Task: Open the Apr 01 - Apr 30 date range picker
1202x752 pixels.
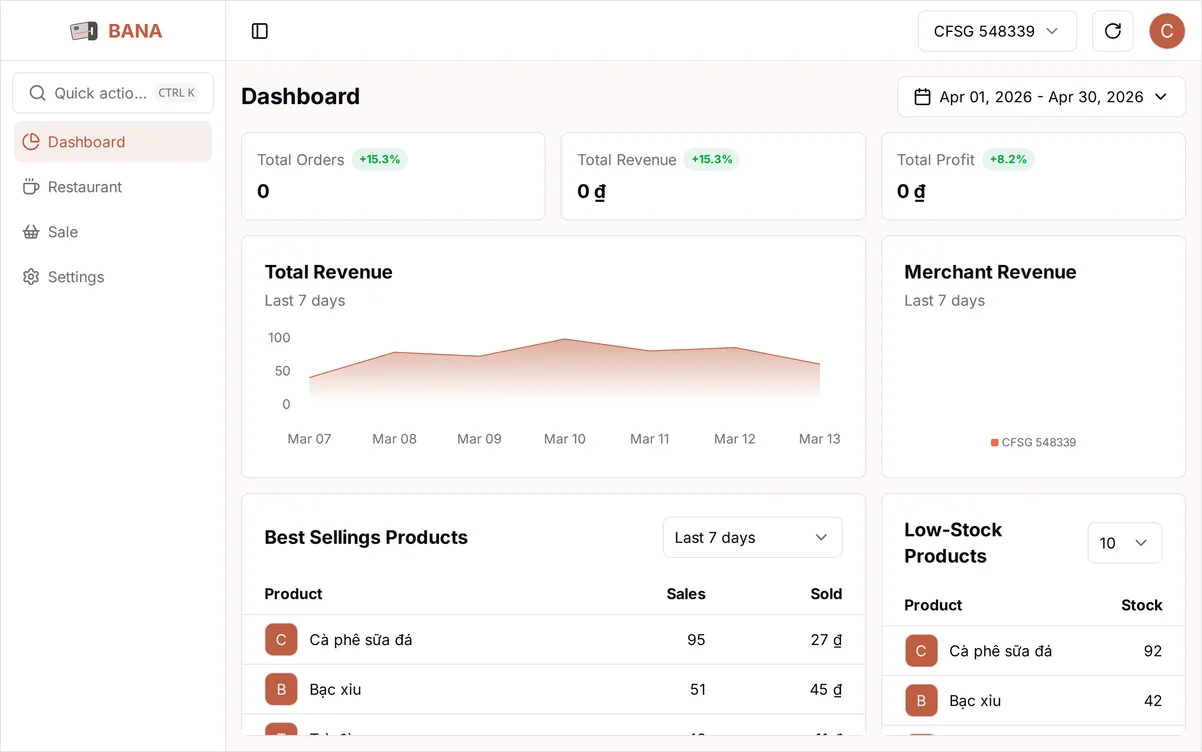Action: (1041, 97)
